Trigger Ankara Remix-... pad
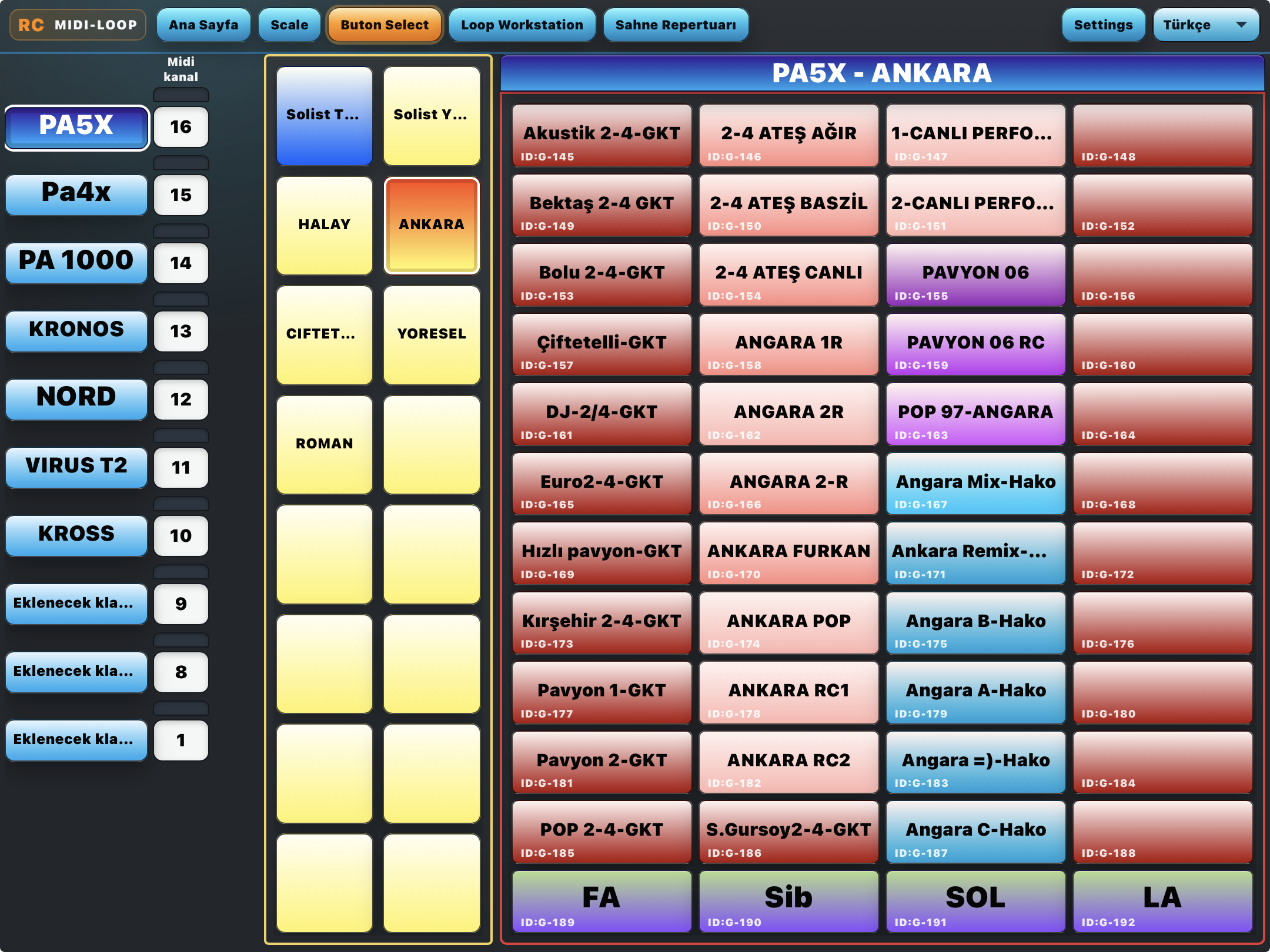 [975, 554]
